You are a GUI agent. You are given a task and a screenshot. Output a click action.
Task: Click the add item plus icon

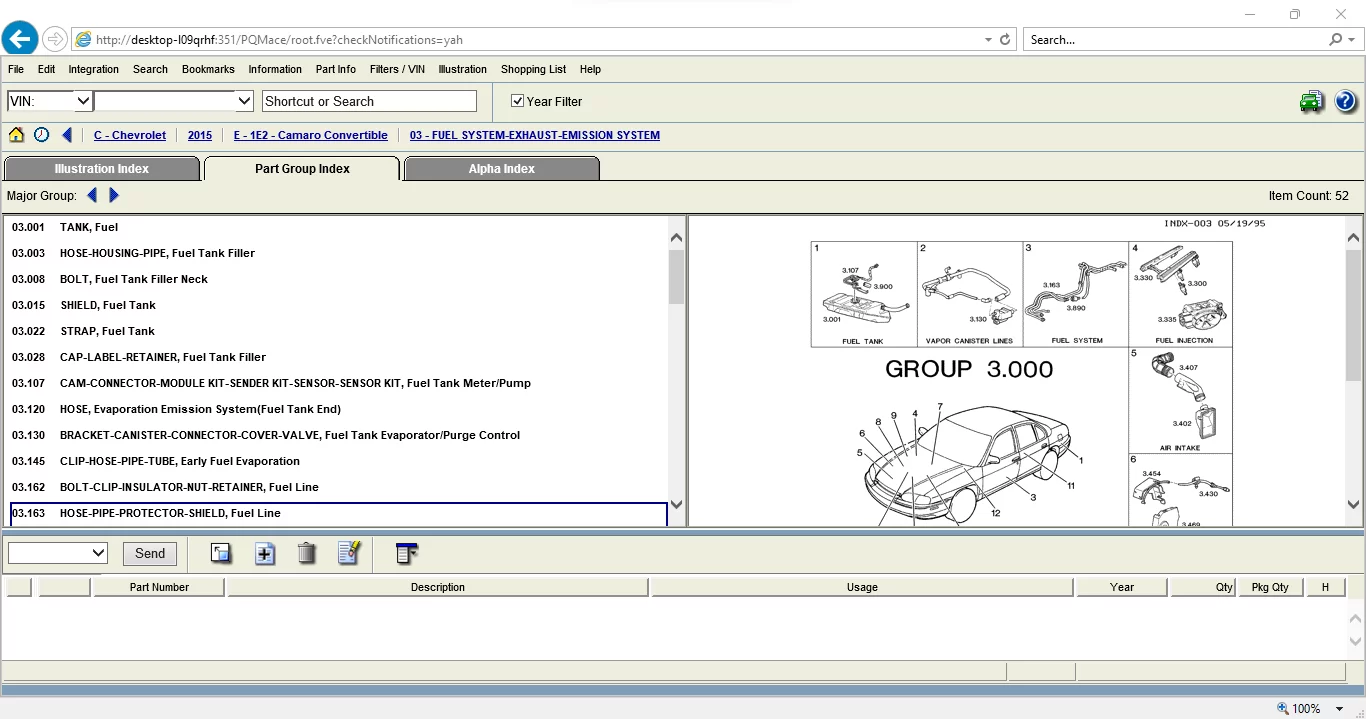click(264, 553)
